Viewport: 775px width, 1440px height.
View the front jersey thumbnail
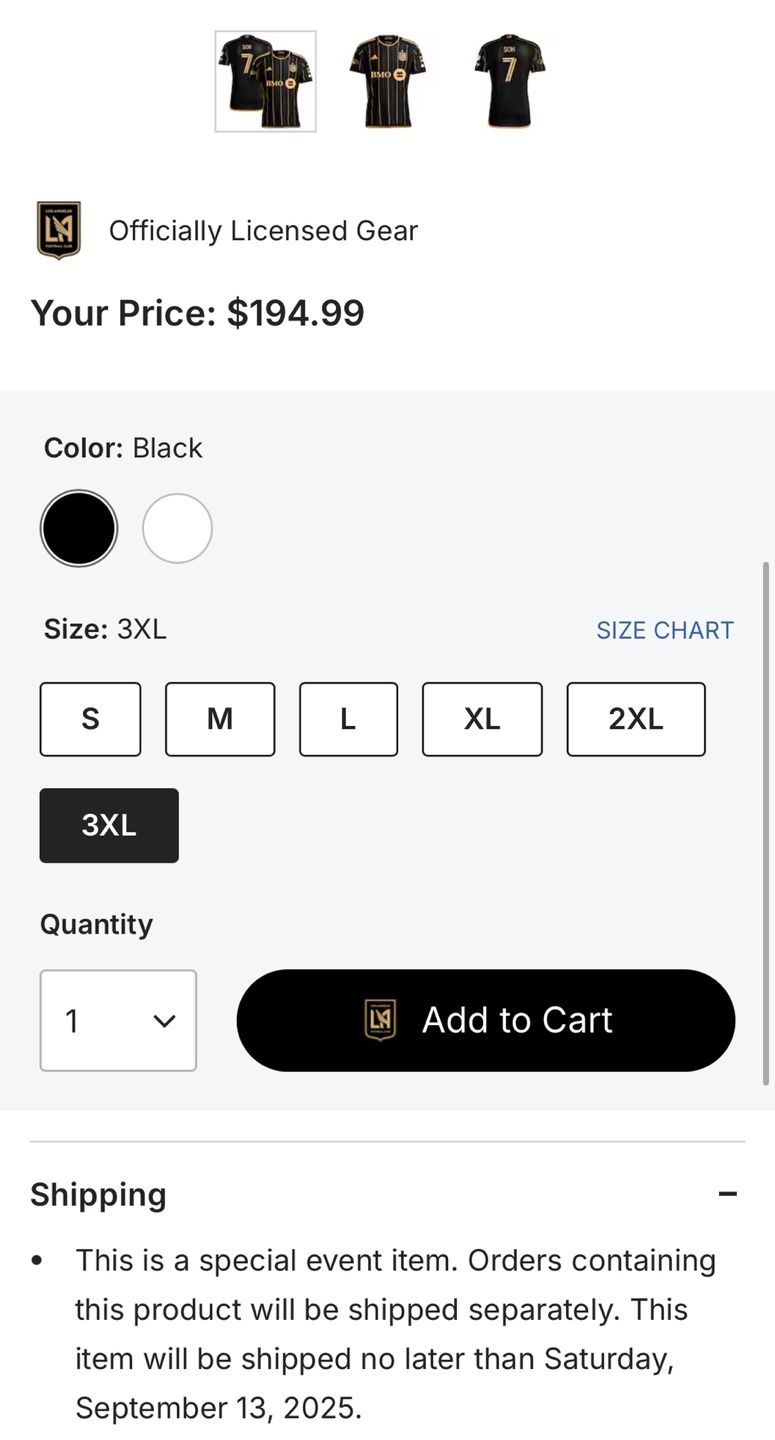[x=388, y=81]
